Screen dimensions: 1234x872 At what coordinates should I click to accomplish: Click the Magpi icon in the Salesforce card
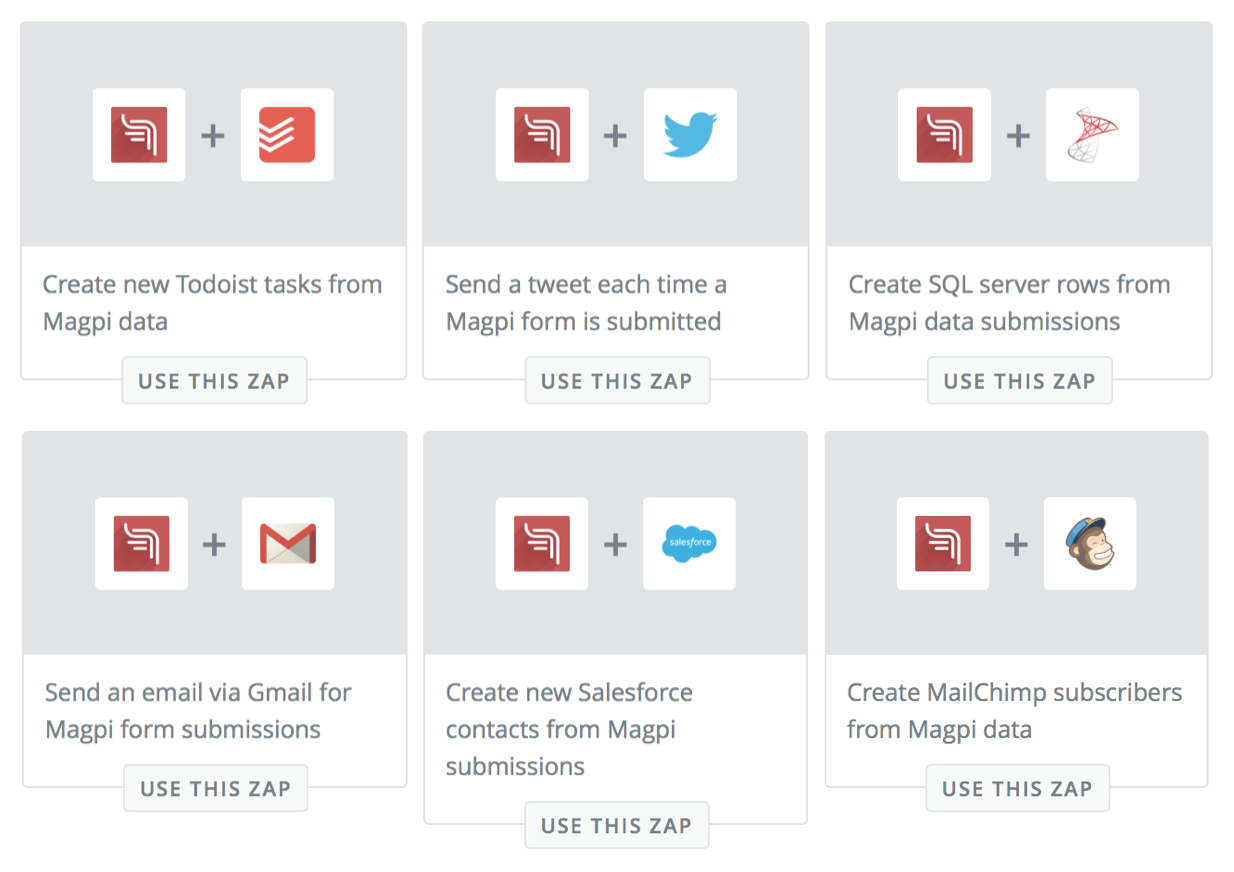point(542,544)
